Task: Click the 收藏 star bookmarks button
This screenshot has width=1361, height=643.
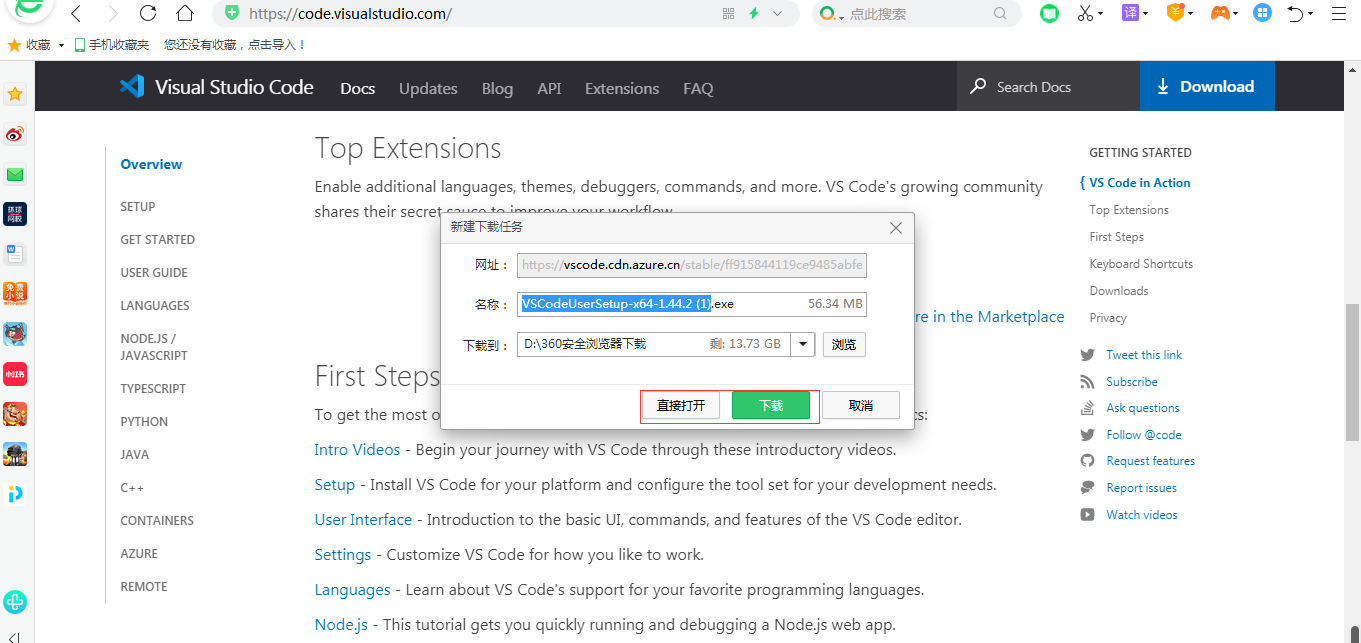Action: [x=29, y=45]
